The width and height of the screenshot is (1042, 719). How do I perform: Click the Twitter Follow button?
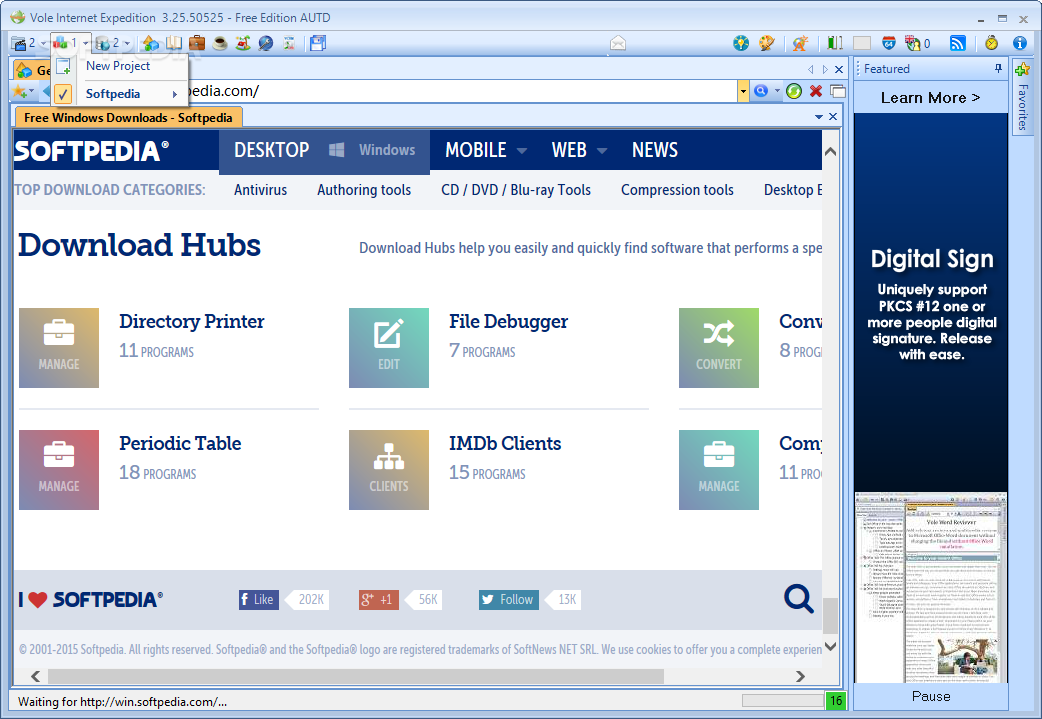pos(508,599)
